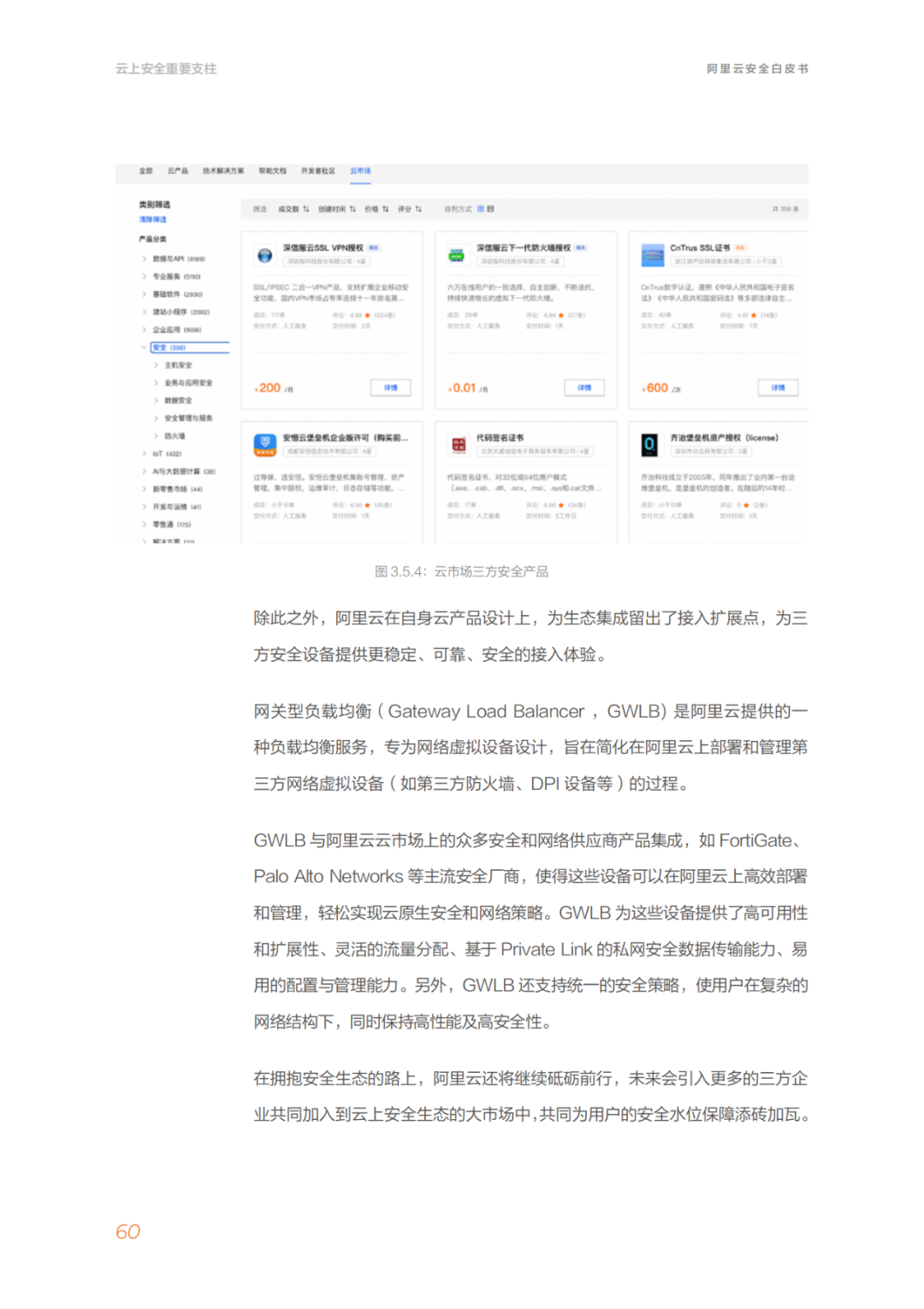924x1309 pixels.
Task: Open 详情 for 深信服云下一代防火墙授权
Action: click(x=584, y=388)
